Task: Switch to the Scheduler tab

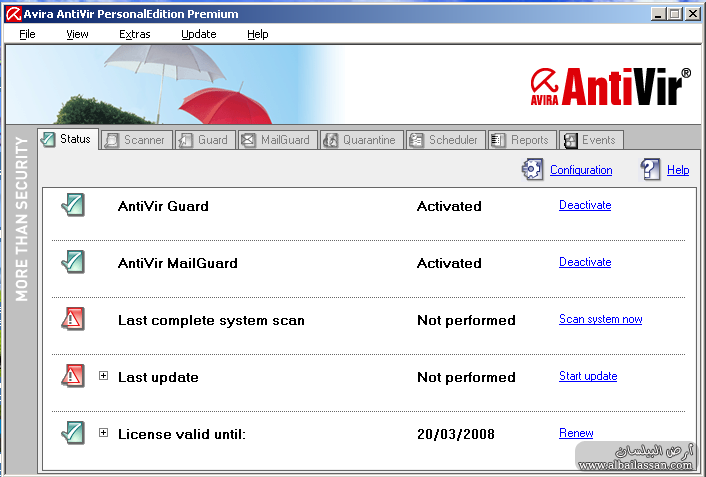Action: (x=445, y=140)
